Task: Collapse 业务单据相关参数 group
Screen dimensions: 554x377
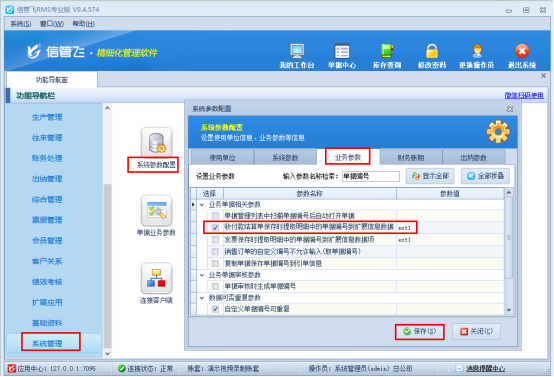Action: (x=202, y=205)
